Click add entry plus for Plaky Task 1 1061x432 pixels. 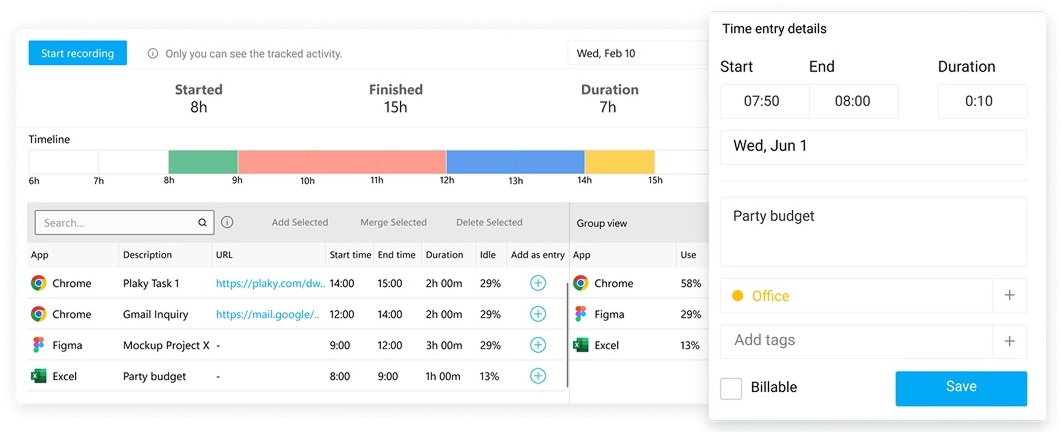[538, 283]
